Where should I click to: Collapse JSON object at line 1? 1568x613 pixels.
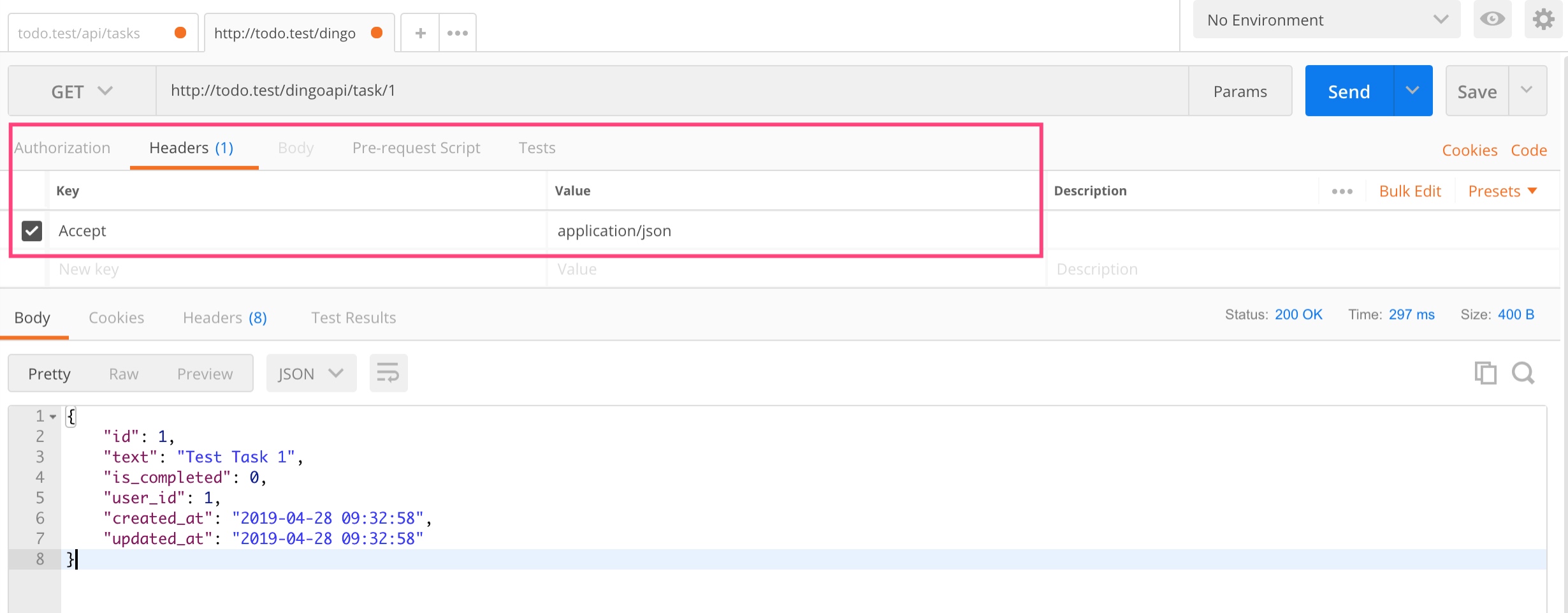click(x=53, y=417)
